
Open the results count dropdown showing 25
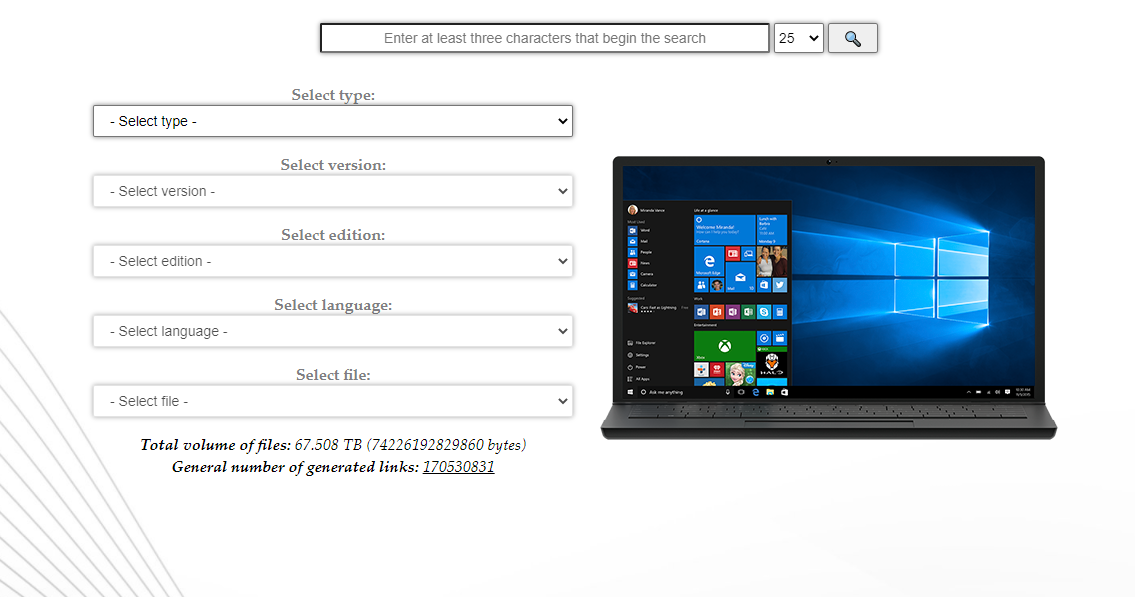tap(798, 38)
